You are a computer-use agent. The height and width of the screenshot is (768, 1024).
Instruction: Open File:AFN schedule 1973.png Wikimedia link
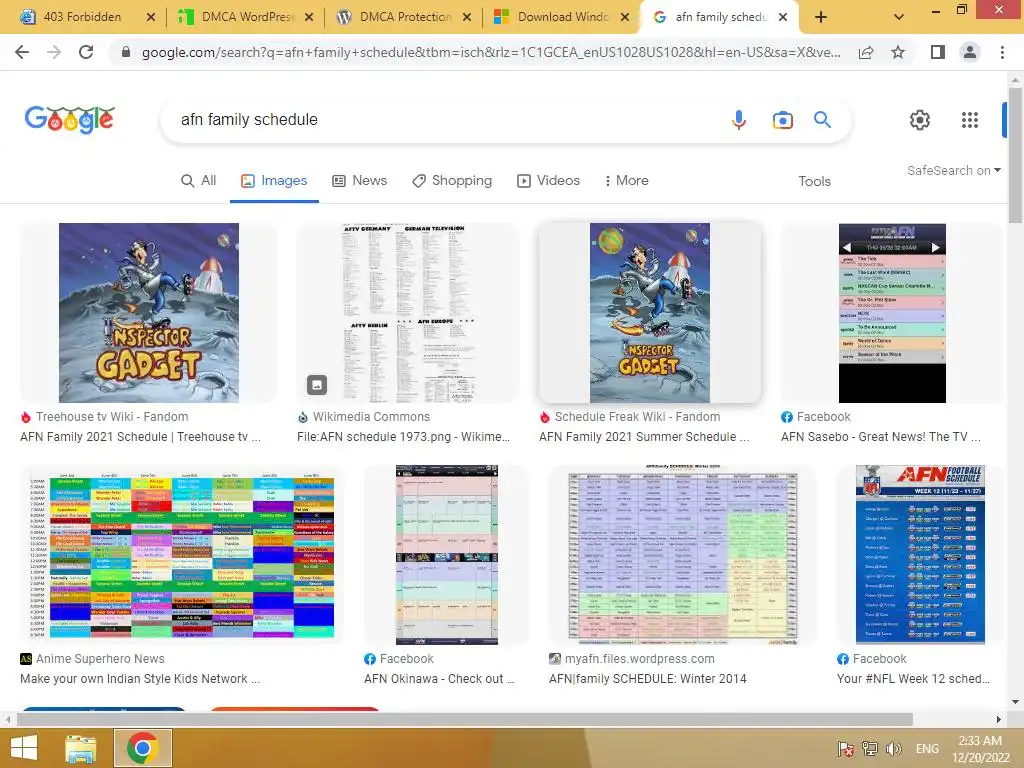coord(404,437)
